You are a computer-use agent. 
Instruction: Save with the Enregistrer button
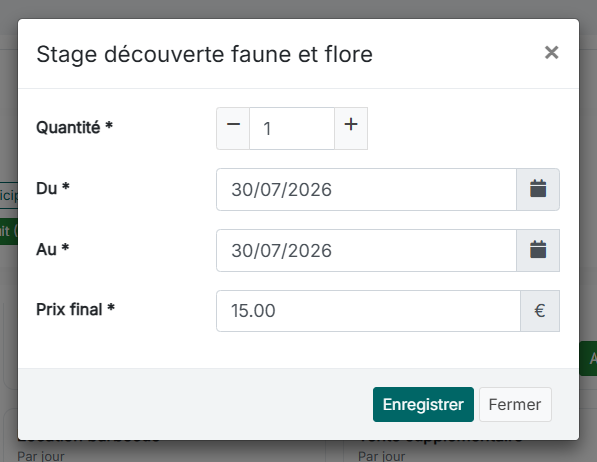[x=423, y=404]
